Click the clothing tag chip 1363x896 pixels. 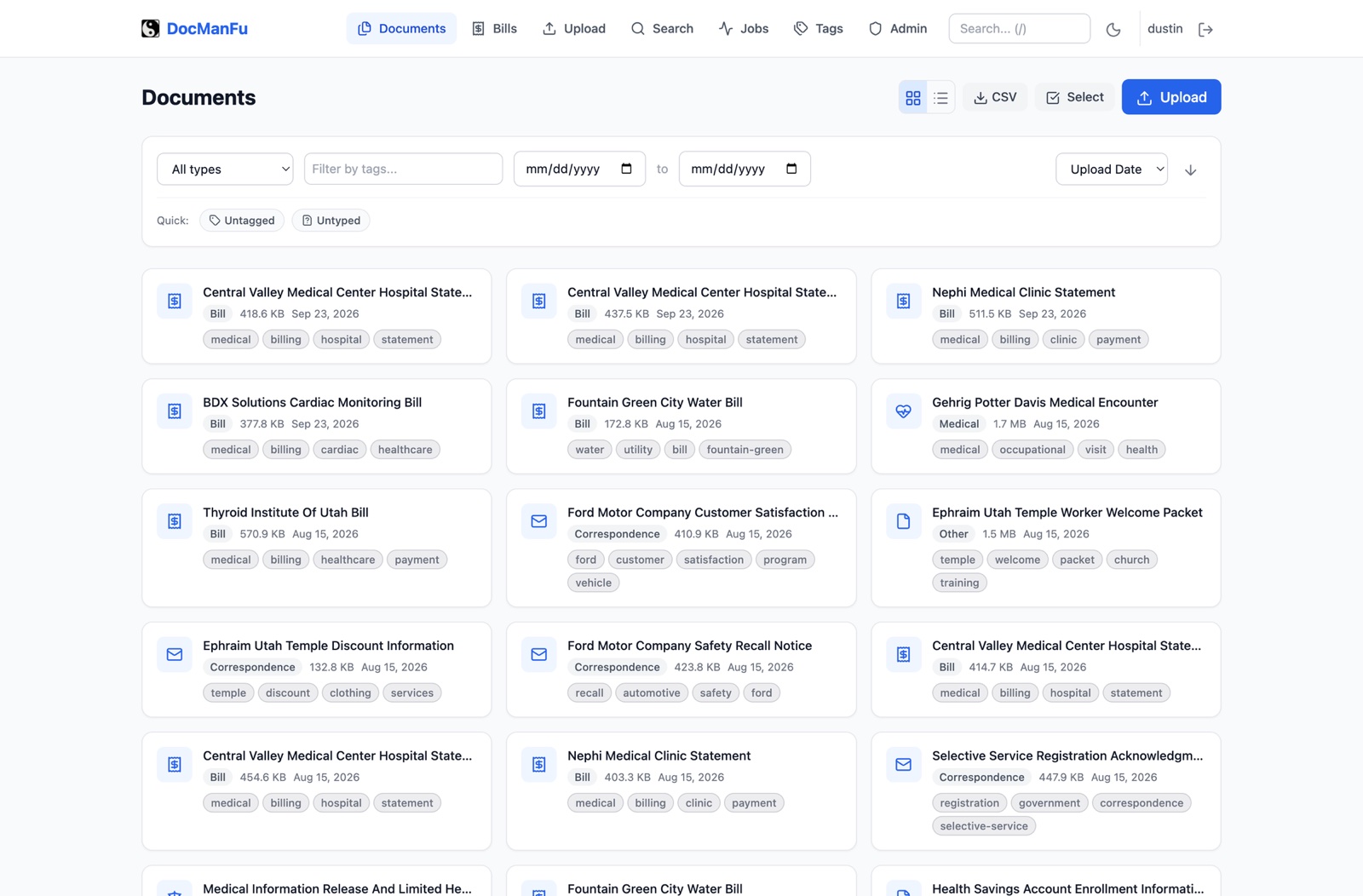pos(350,693)
